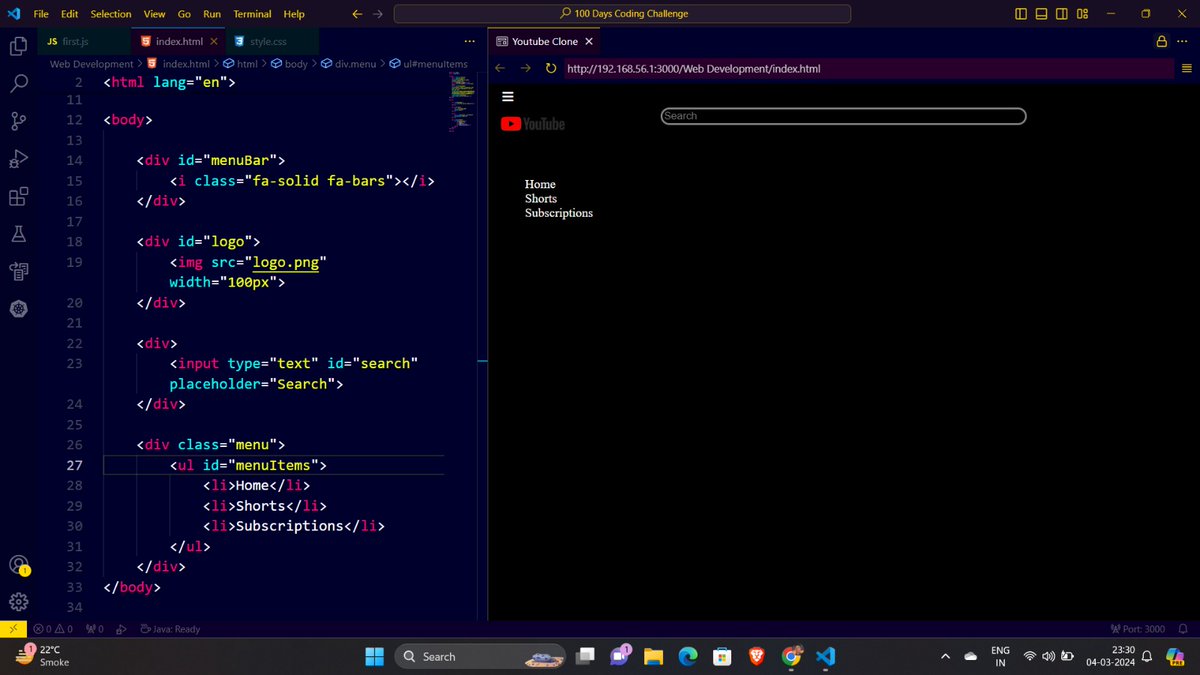
Task: Click the remote window indicator in status bar
Action: pos(12,629)
